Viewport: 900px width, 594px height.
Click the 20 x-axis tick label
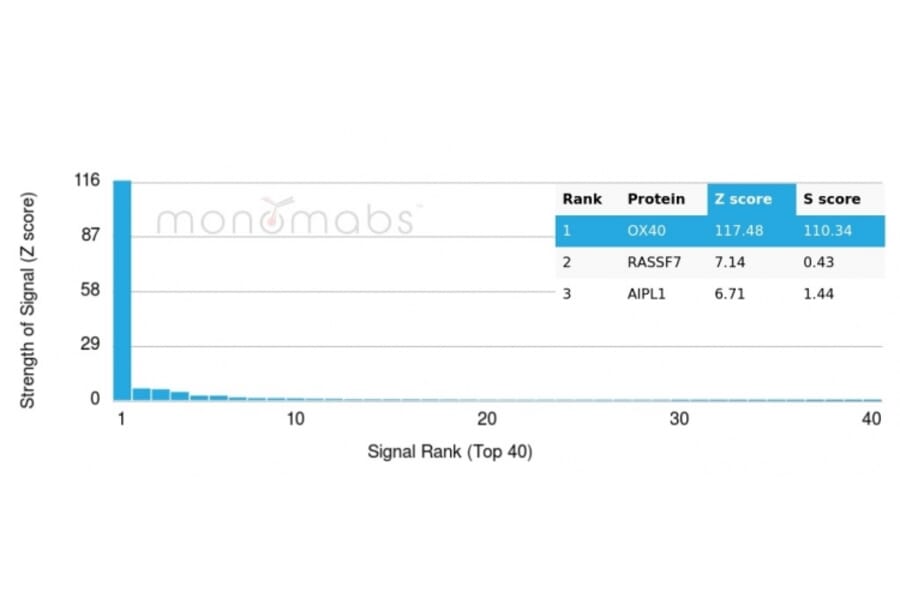point(487,419)
